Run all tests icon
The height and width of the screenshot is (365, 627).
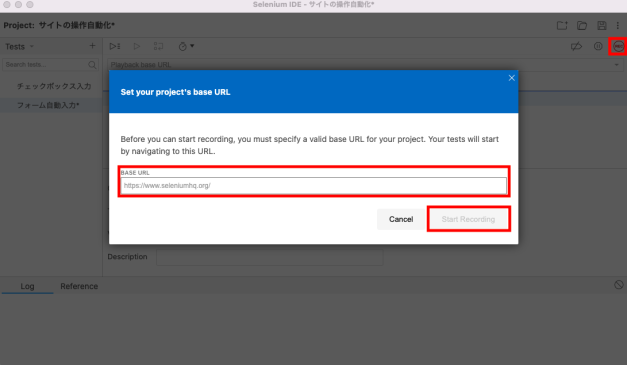pos(115,46)
